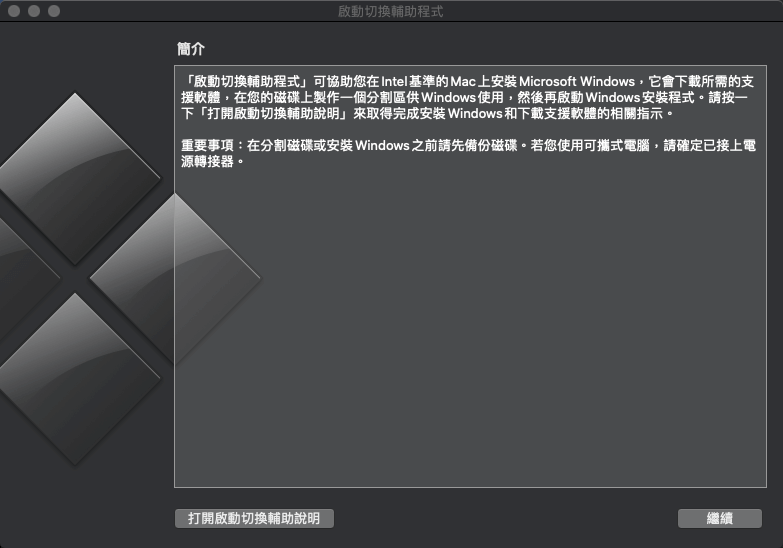Screen dimensions: 783x548
Task: Click the 重要事項 paragraph text
Action: click(x=468, y=153)
